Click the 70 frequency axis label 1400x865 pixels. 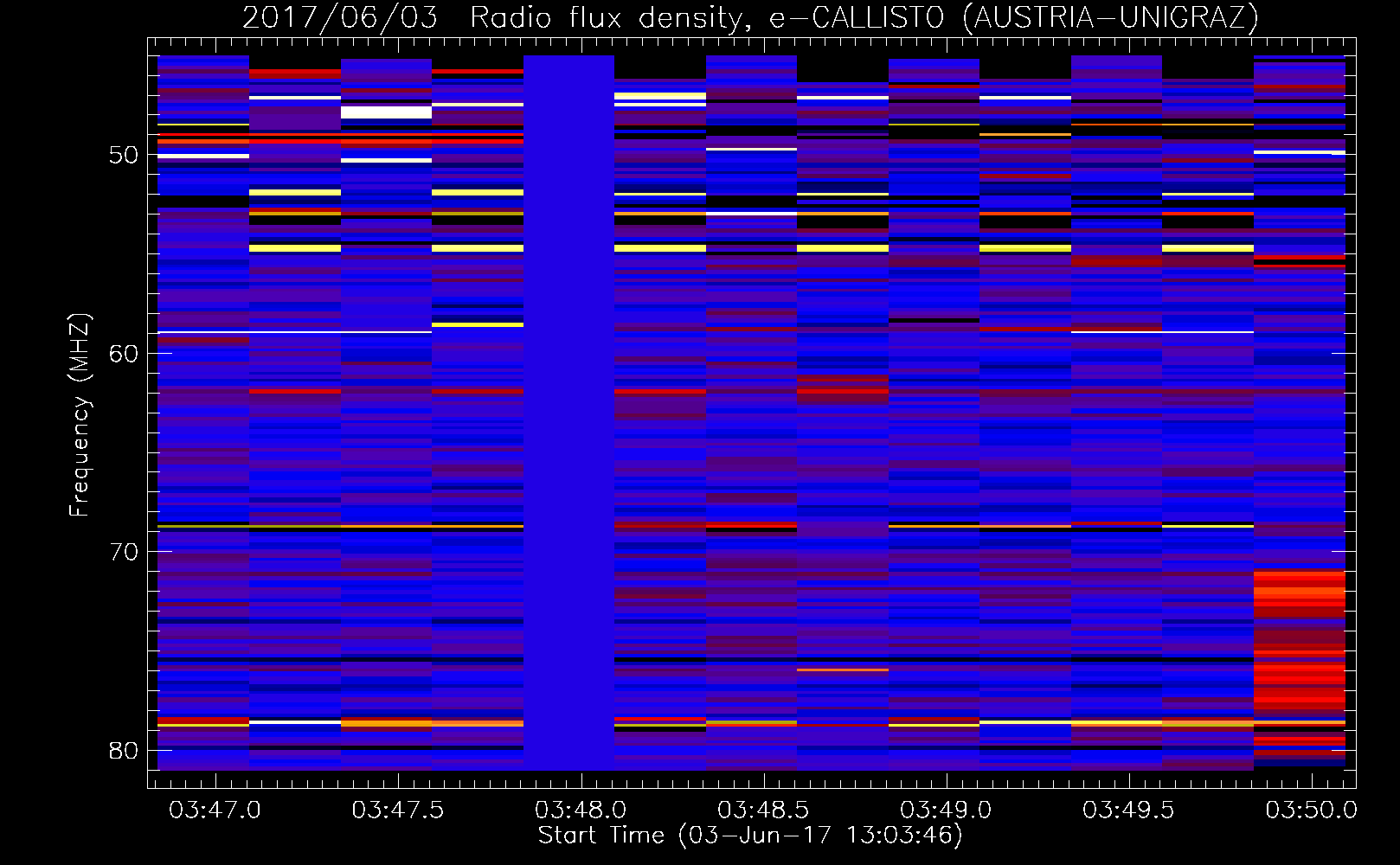124,552
